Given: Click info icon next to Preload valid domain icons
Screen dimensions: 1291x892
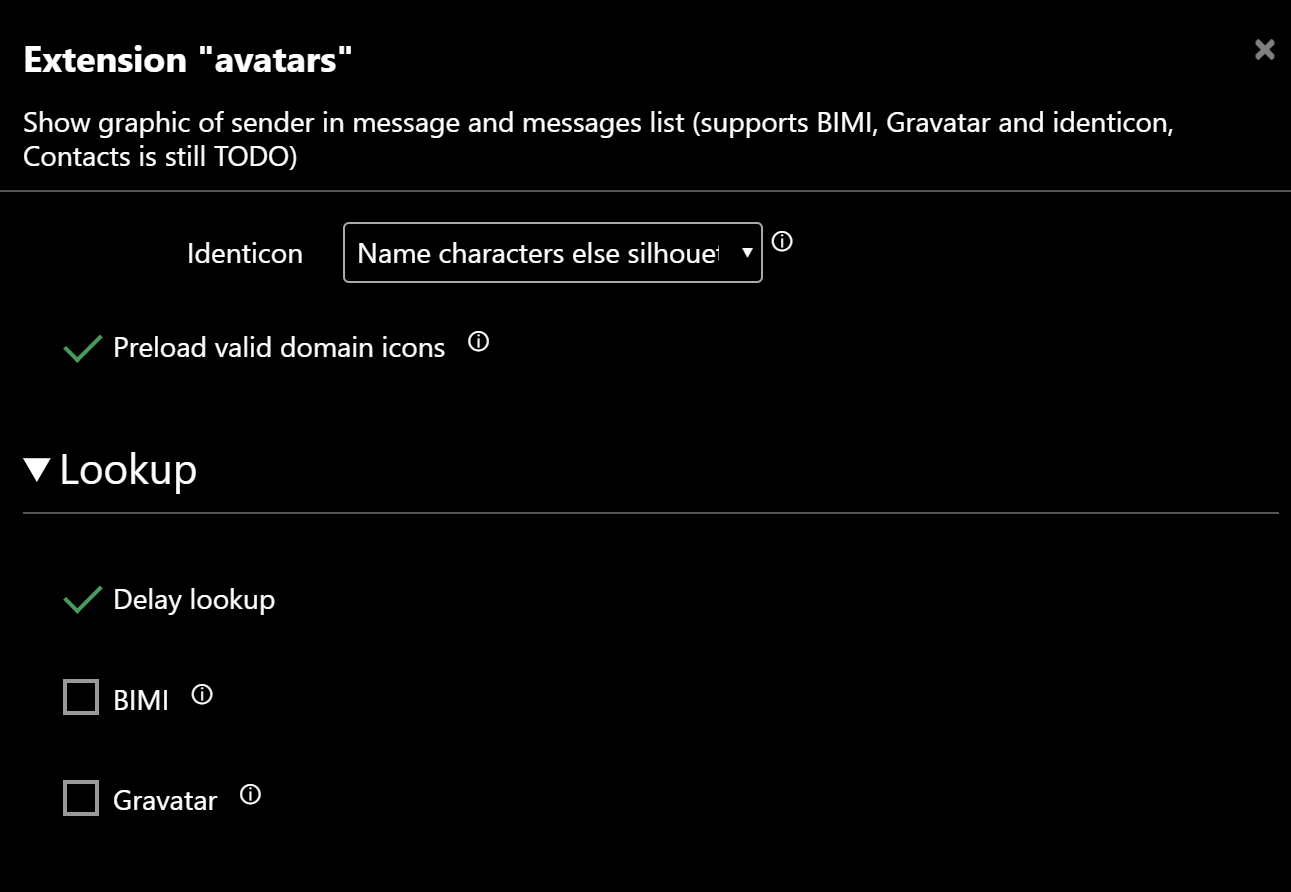Looking at the screenshot, I should pyautogui.click(x=479, y=342).
